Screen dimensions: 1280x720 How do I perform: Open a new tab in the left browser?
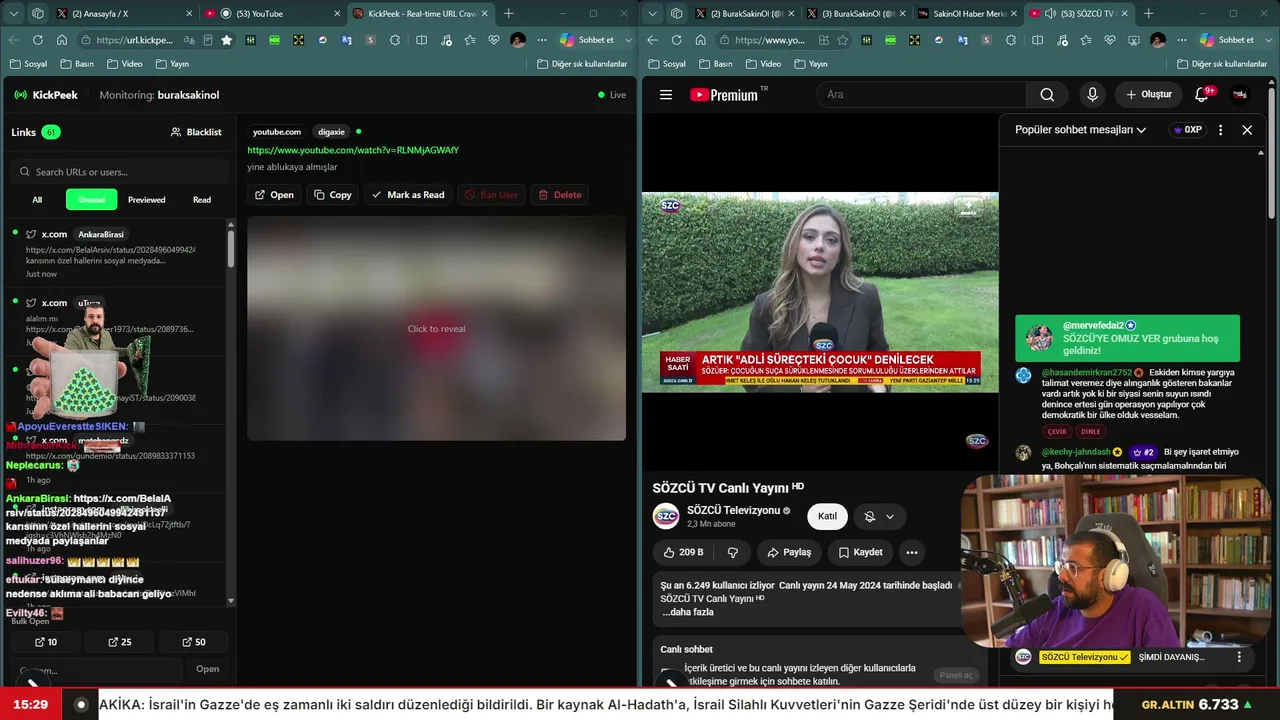tap(509, 14)
